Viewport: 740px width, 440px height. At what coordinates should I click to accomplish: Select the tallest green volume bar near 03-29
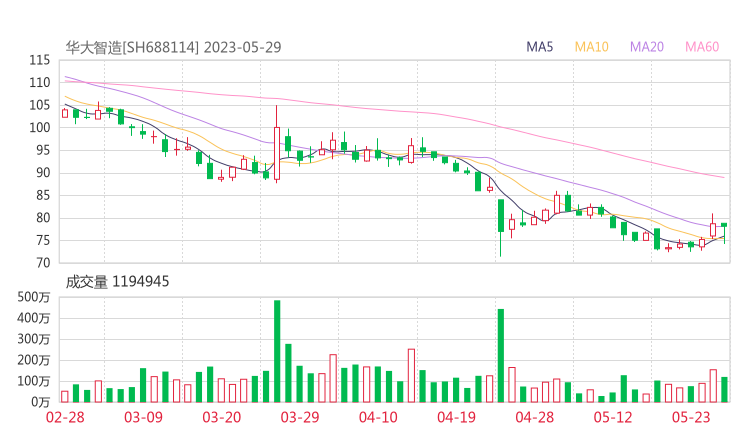[277, 351]
